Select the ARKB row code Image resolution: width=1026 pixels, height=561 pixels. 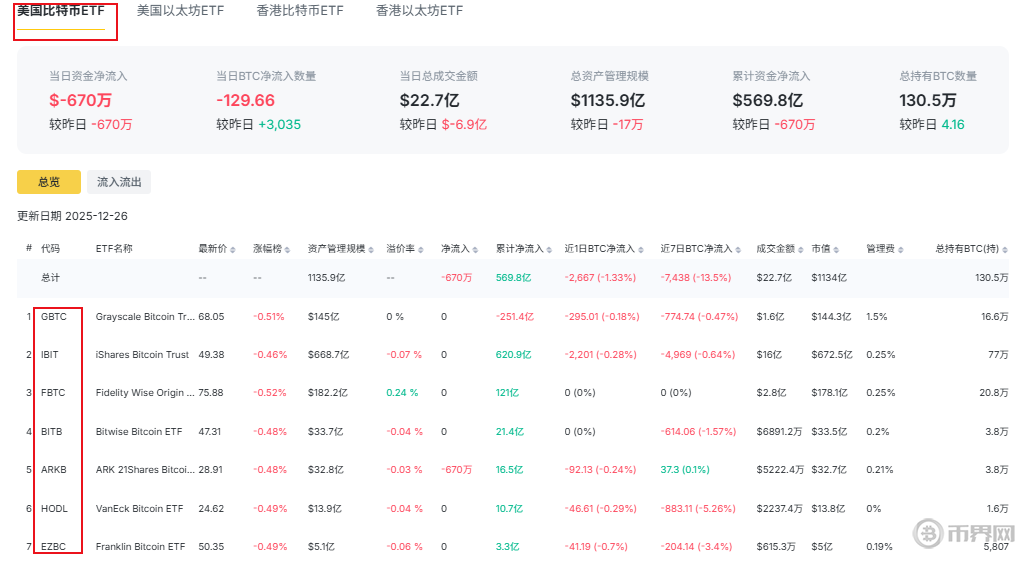tap(54, 470)
